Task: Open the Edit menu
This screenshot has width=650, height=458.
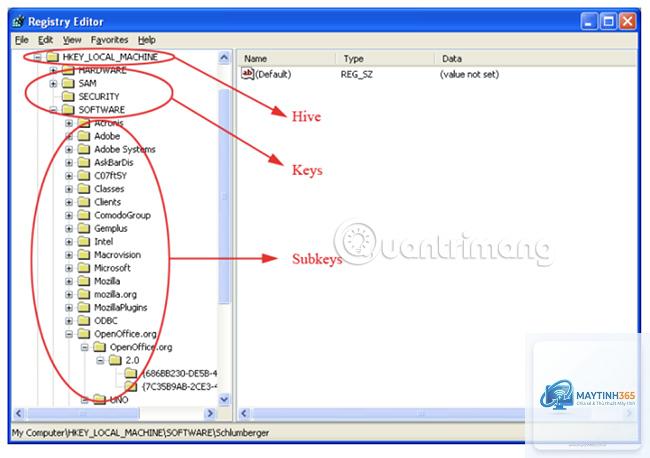Action: click(45, 40)
